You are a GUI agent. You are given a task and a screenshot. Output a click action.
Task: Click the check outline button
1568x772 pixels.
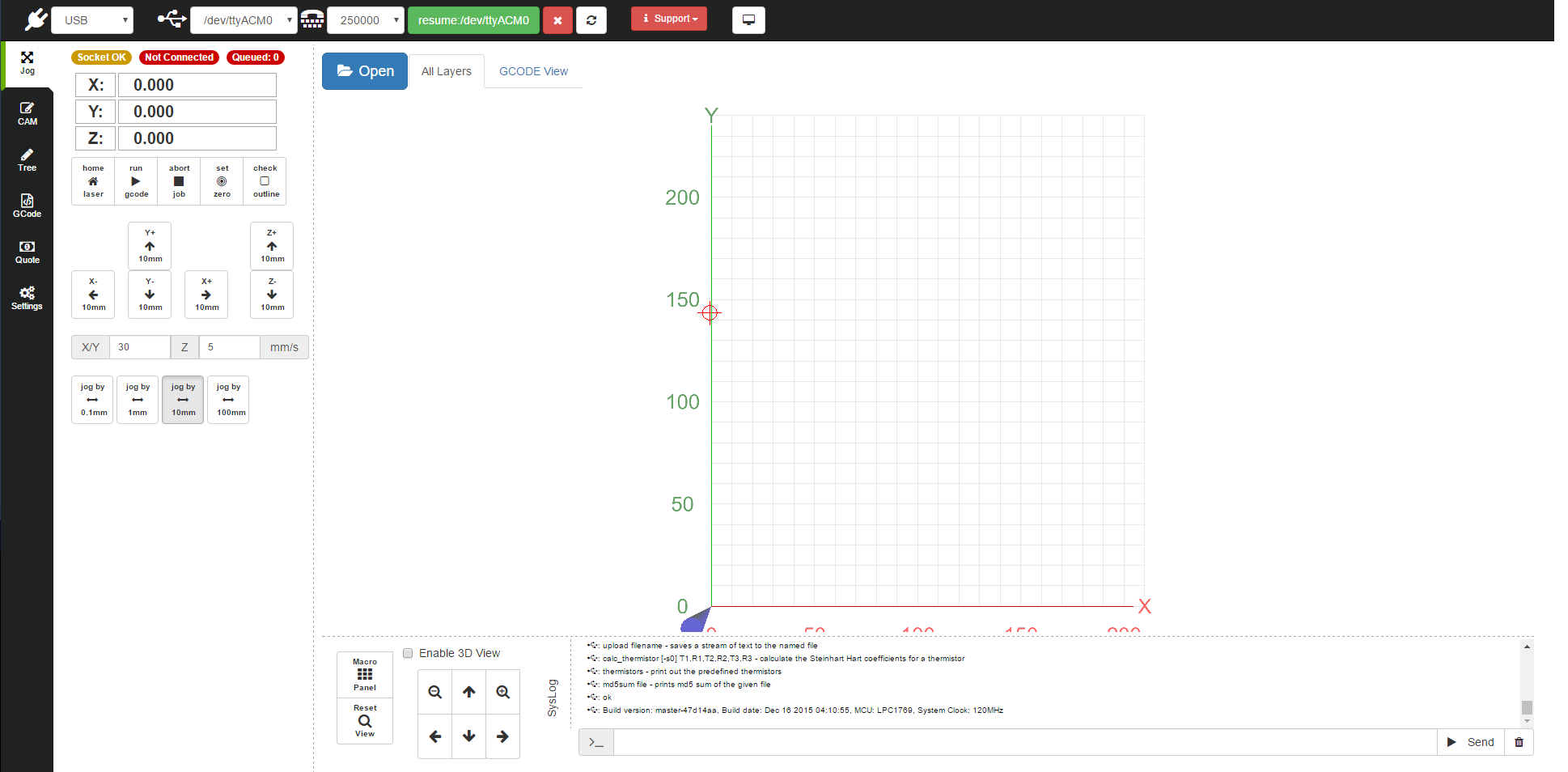[265, 181]
